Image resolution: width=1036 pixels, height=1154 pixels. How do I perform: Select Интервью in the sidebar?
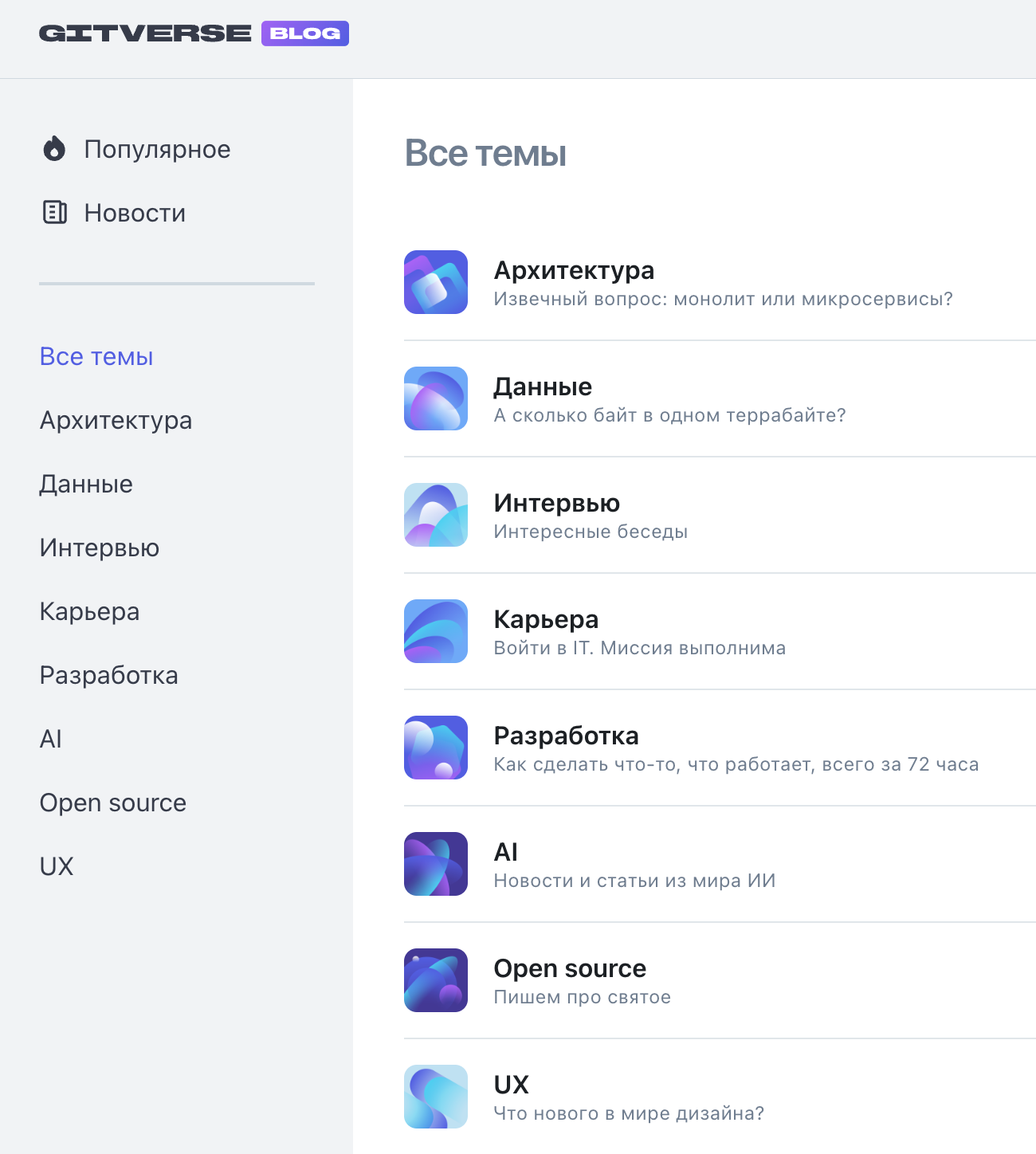(100, 548)
